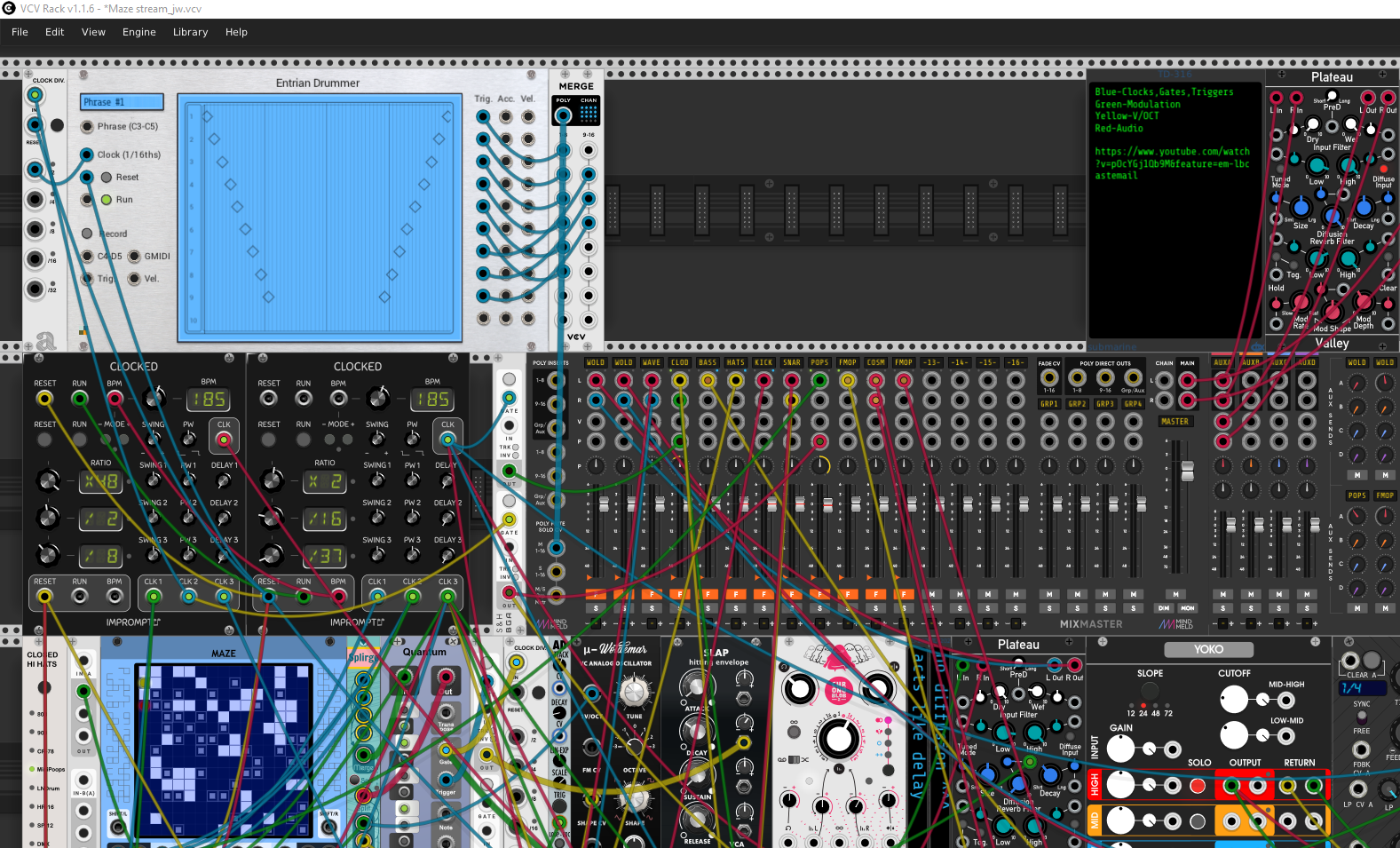Click the GRP1 direct-out jack on MixMaster
1400x848 pixels.
[1049, 421]
